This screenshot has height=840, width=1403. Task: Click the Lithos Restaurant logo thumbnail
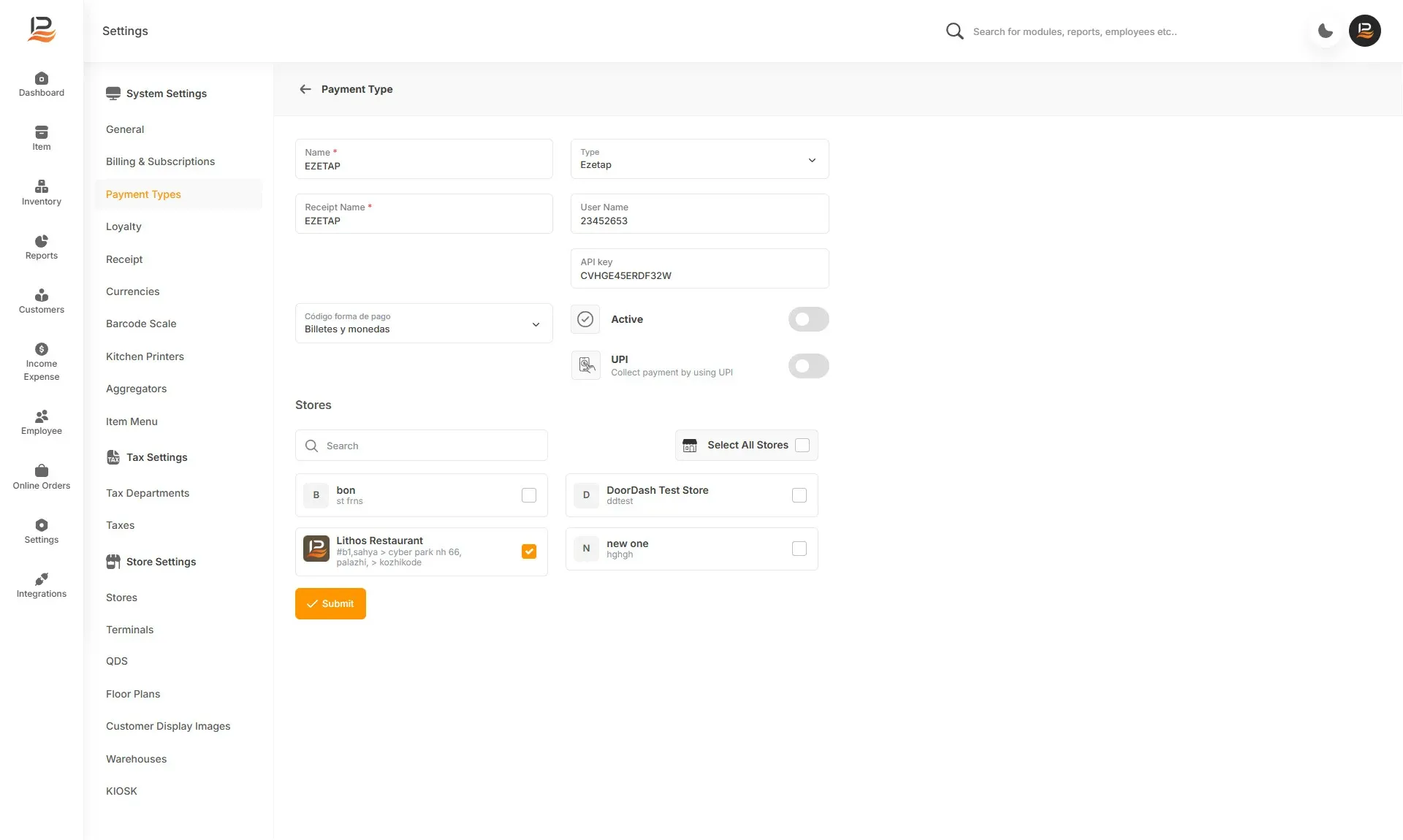click(x=316, y=548)
